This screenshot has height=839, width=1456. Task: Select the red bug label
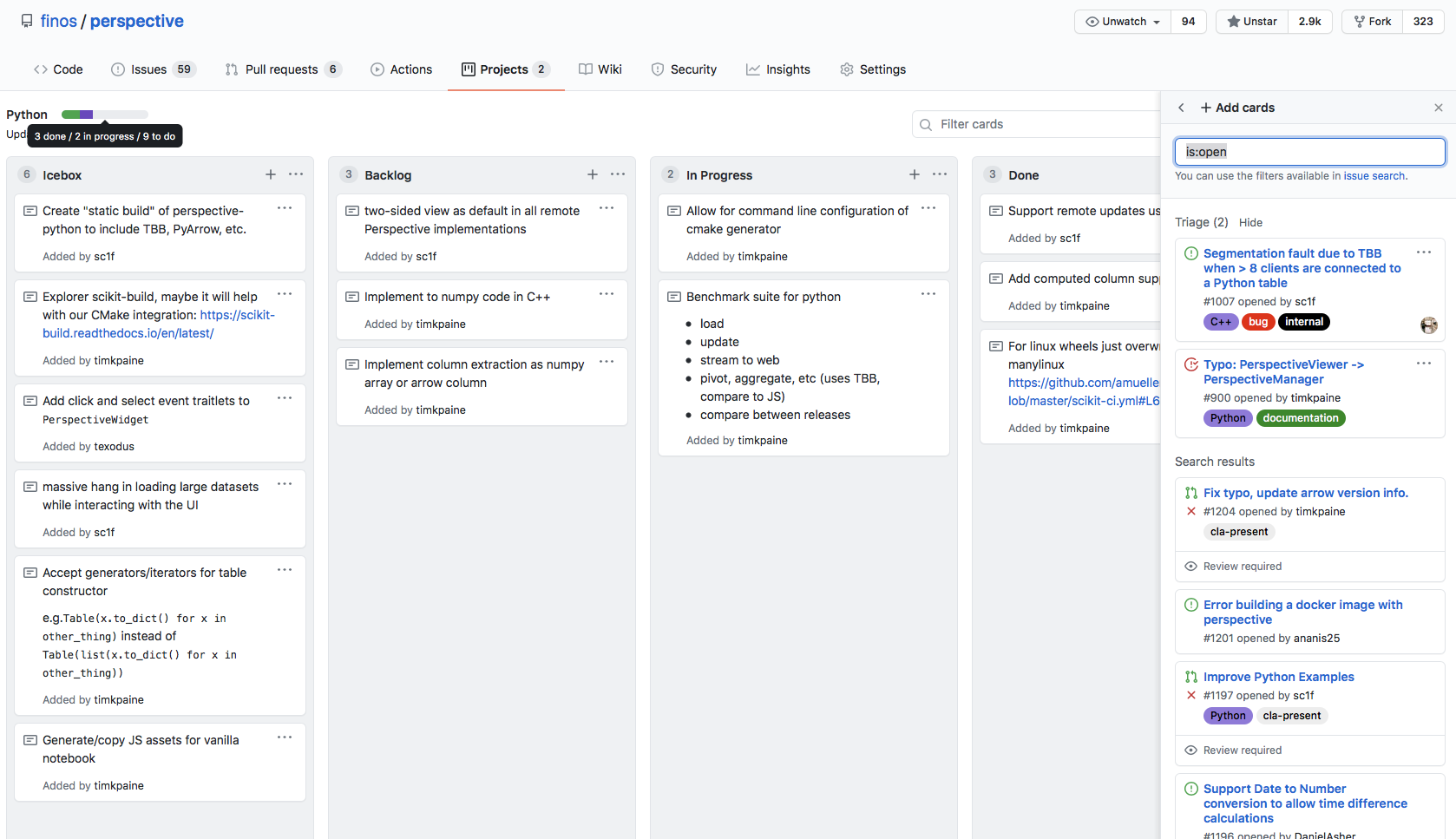click(x=1258, y=322)
